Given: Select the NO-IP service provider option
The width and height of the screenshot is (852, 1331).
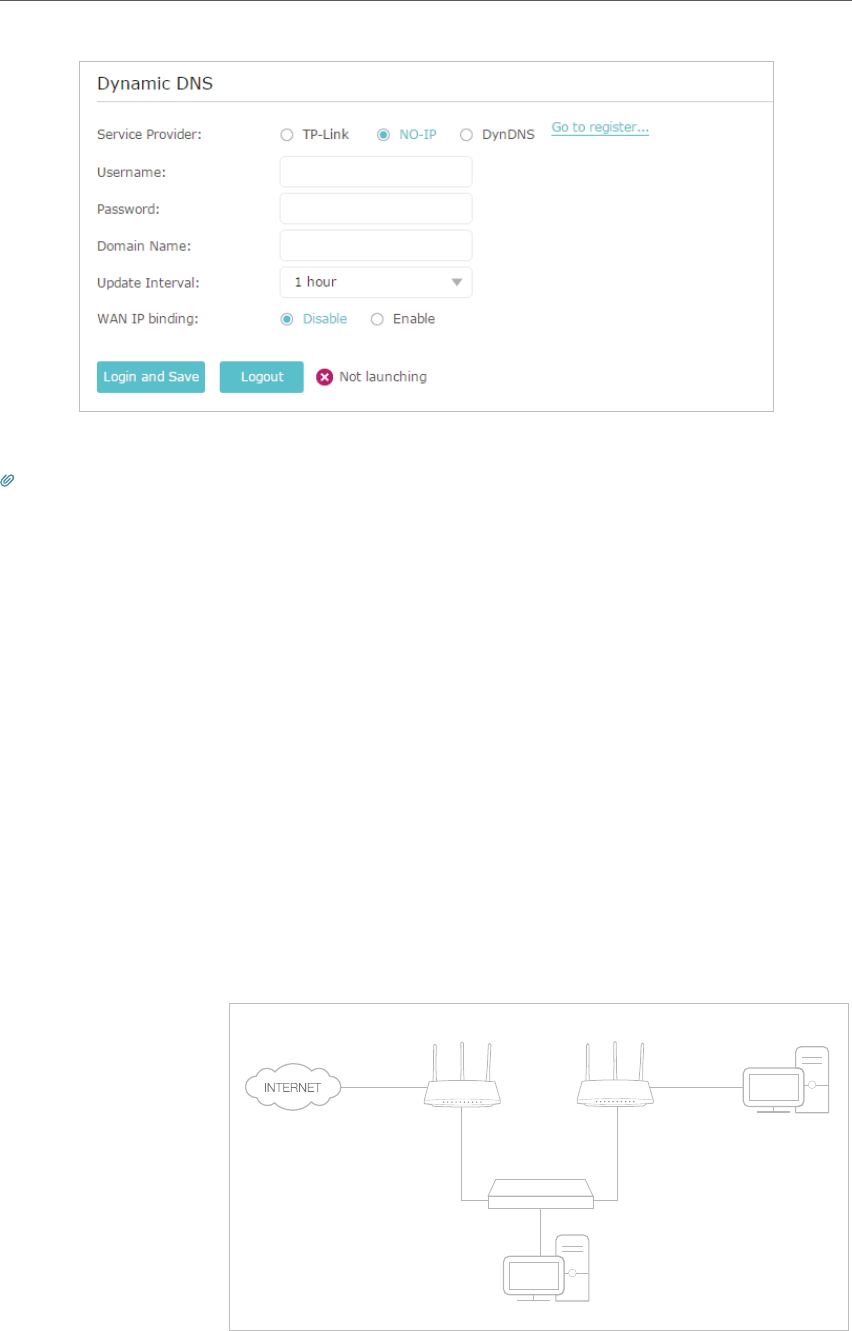Looking at the screenshot, I should 383,135.
